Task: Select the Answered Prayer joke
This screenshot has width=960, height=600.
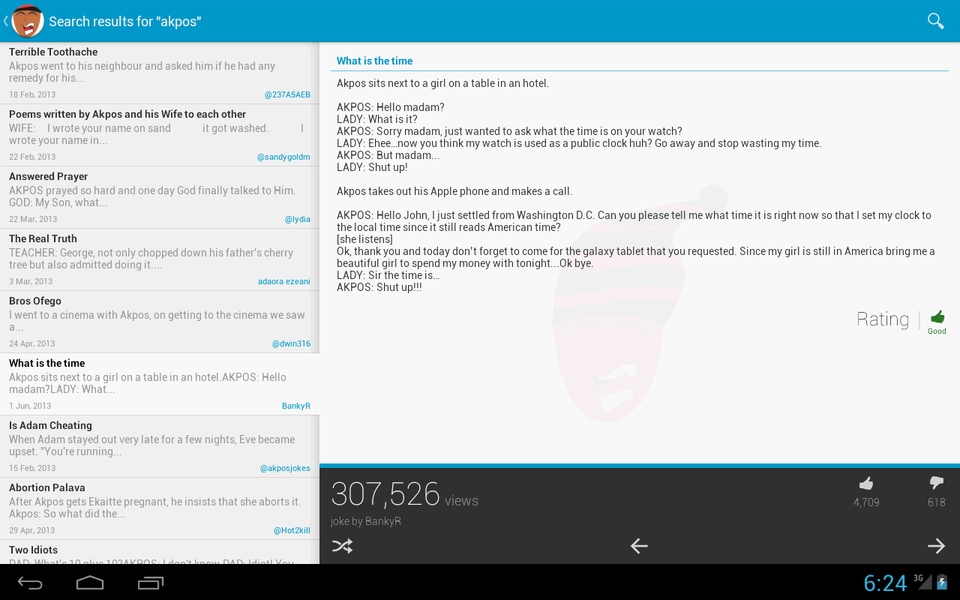Action: 159,197
